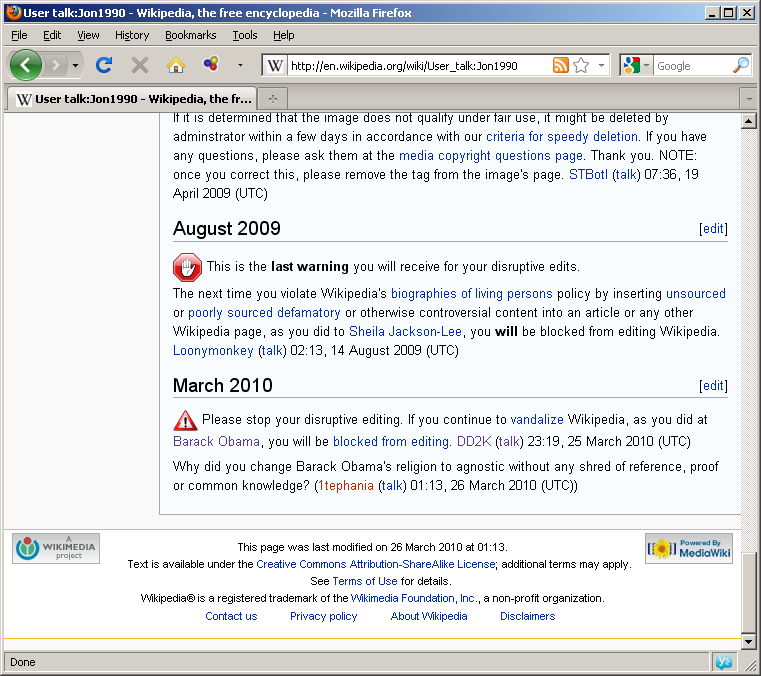The height and width of the screenshot is (676, 761).
Task: Open the Bookmarks menu
Action: pos(191,35)
